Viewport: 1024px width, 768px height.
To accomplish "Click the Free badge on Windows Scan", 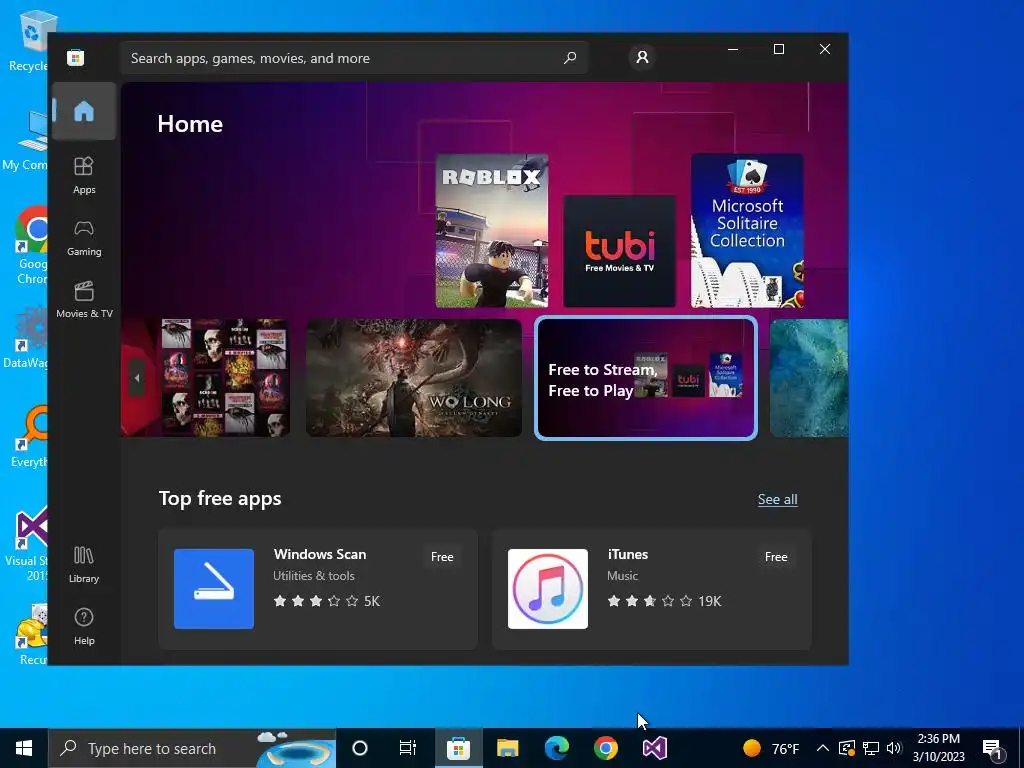I will [442, 557].
